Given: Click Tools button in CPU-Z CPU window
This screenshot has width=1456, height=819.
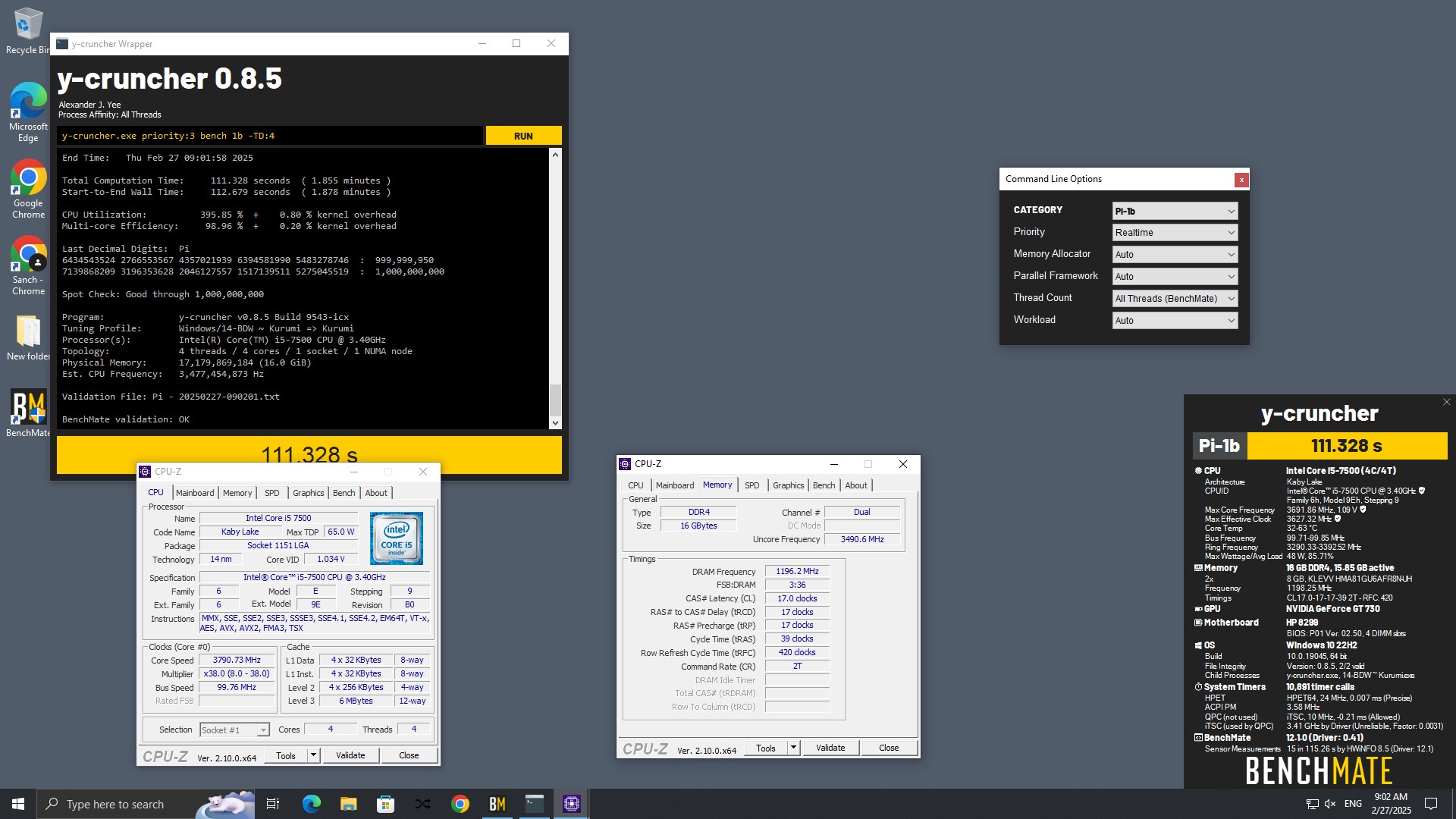Looking at the screenshot, I should (x=286, y=755).
